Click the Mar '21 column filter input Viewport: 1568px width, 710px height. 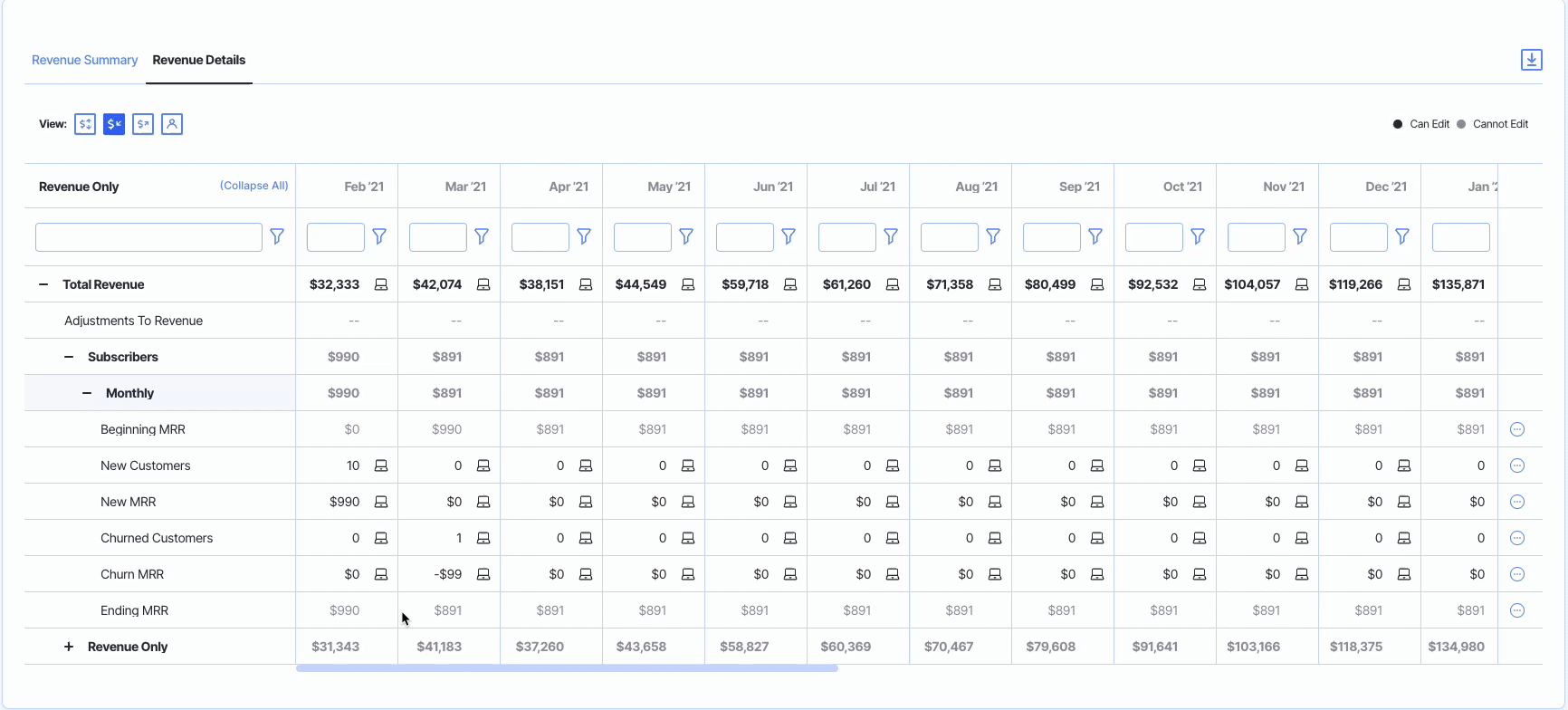(437, 237)
